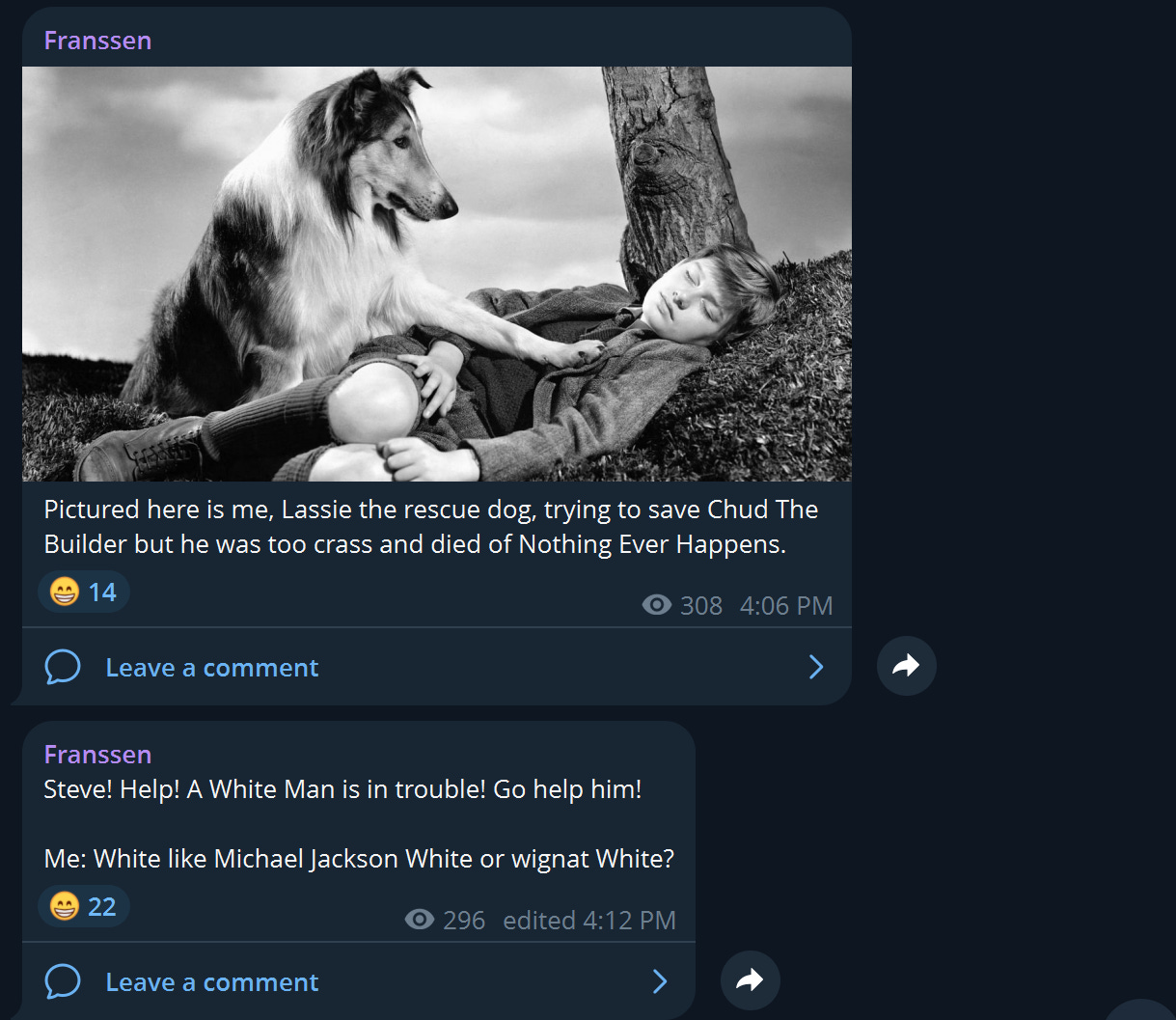The image size is (1176, 1020).
Task: Click the caption text mentioning Chud The Builder
Action: (431, 527)
